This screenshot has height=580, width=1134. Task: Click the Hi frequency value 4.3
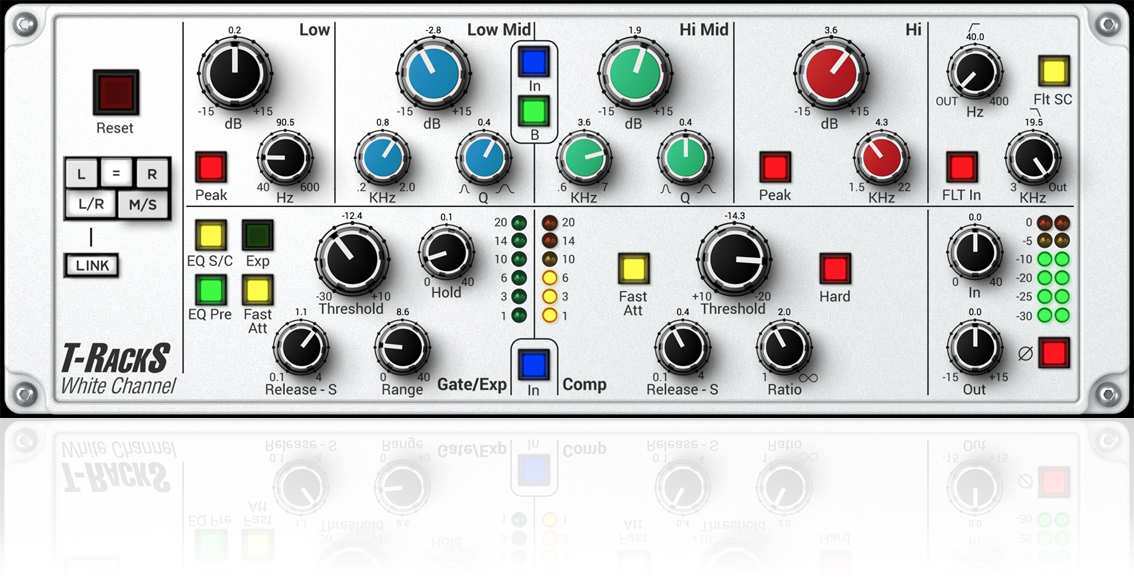881,123
